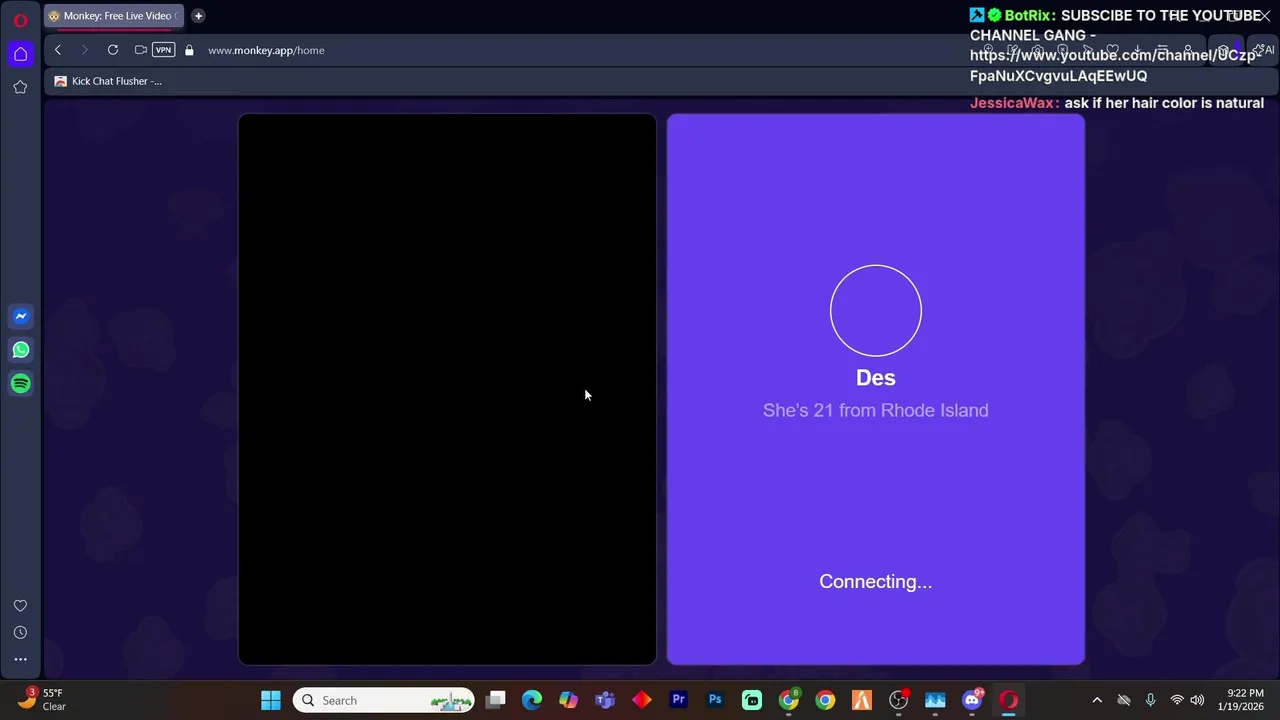
Task: Click the profile avatar circle above Des
Action: click(x=876, y=310)
